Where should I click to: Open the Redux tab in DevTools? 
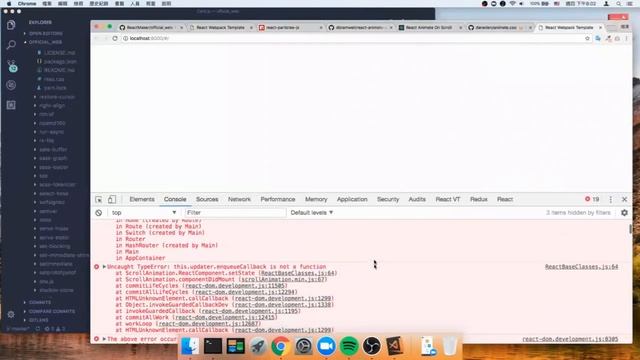pyautogui.click(x=478, y=199)
